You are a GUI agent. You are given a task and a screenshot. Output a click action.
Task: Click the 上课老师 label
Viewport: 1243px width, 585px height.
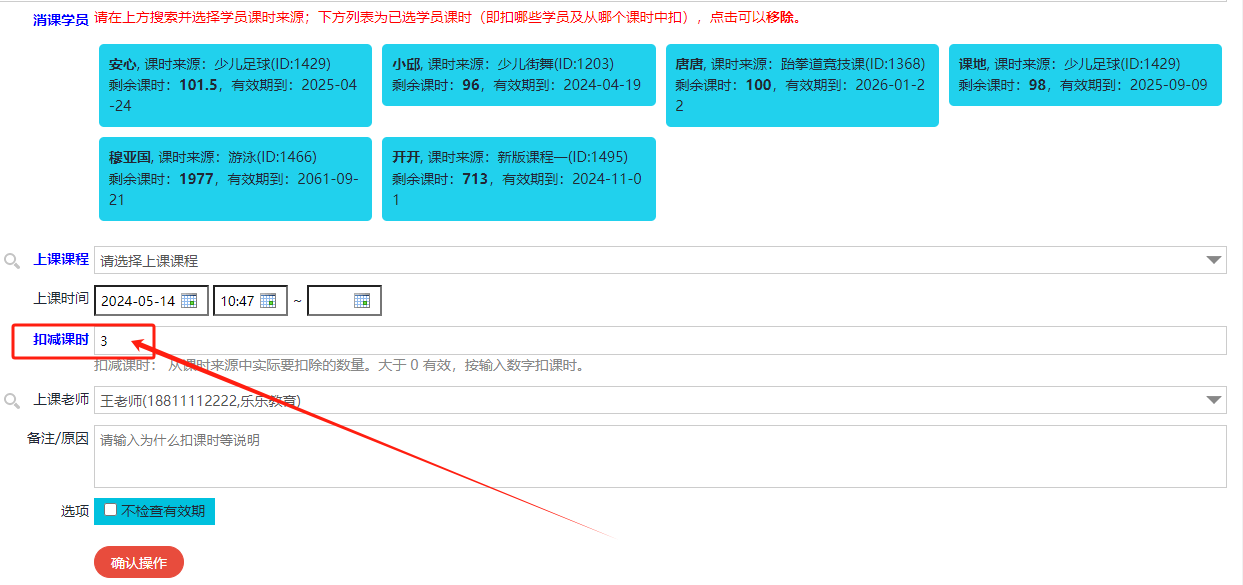coord(61,399)
